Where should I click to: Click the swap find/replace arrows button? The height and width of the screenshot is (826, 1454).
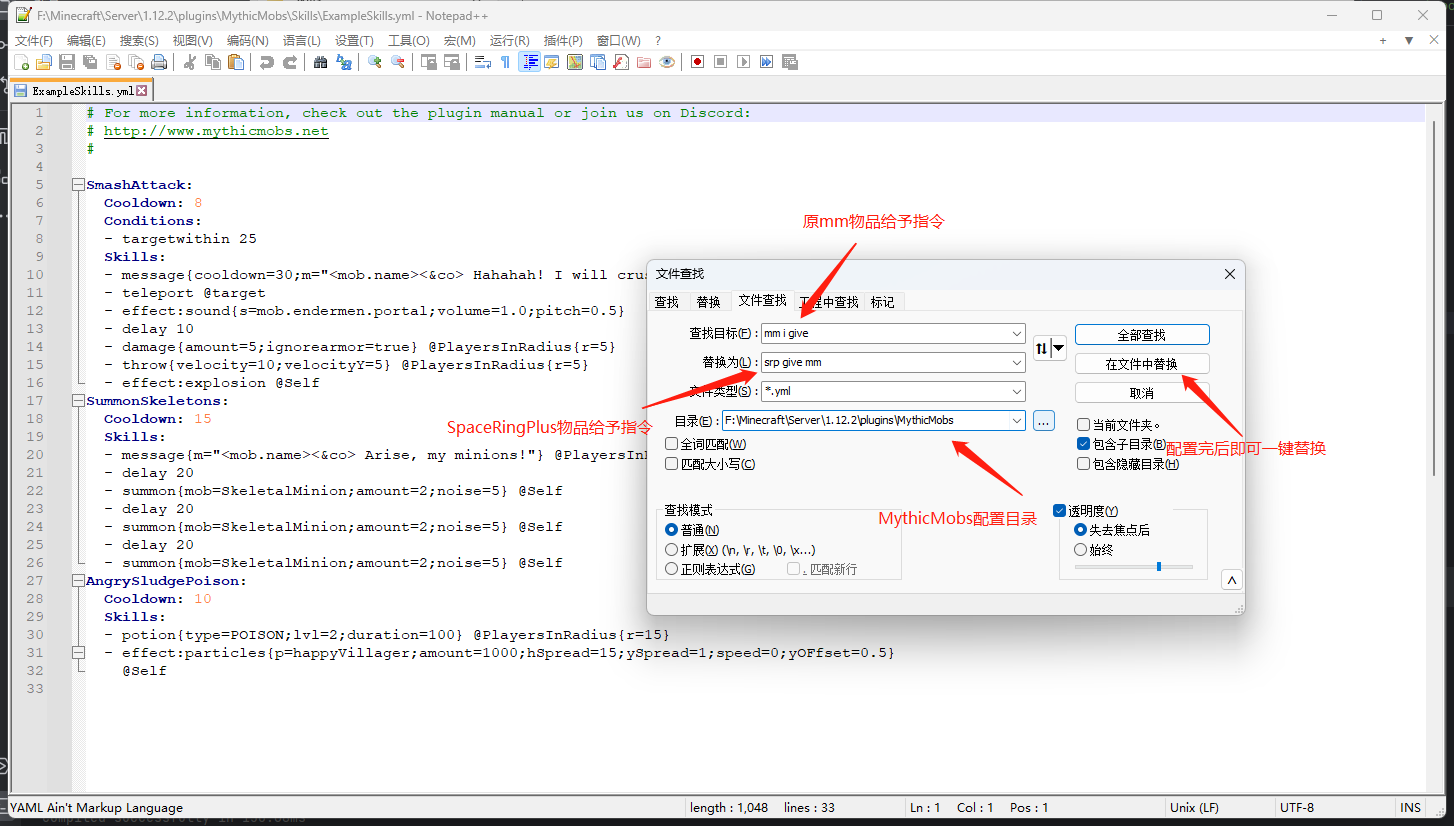(1049, 348)
